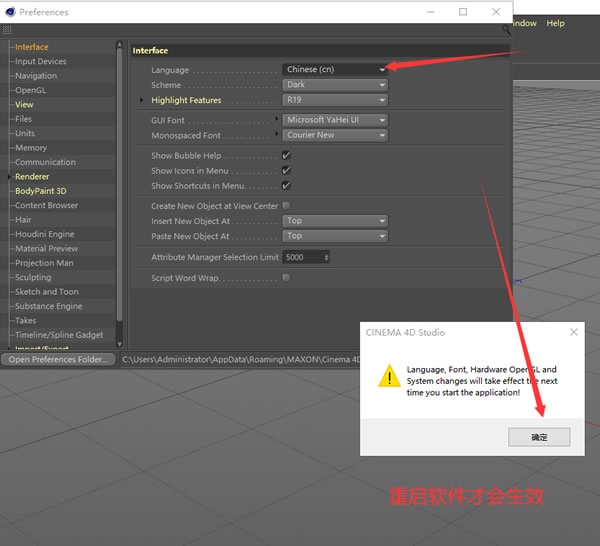The image size is (600, 546).
Task: Click the search magnifier icon in Preferences
Action: click(x=506, y=31)
